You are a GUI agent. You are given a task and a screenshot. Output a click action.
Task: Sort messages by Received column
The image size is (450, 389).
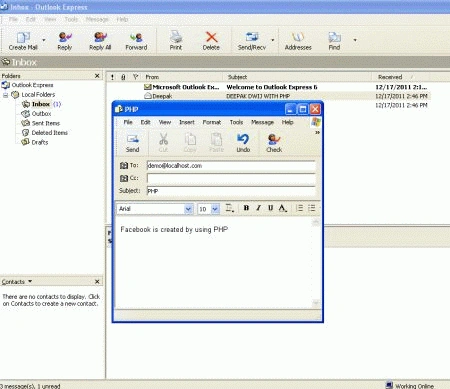pos(401,77)
